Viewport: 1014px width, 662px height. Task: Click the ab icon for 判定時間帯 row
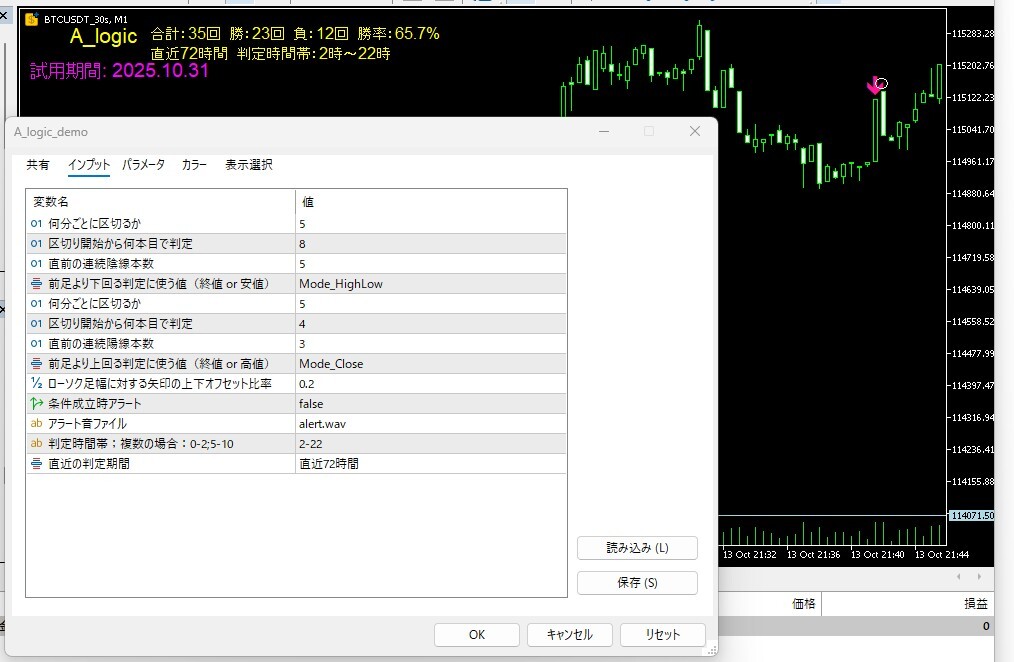coord(36,444)
